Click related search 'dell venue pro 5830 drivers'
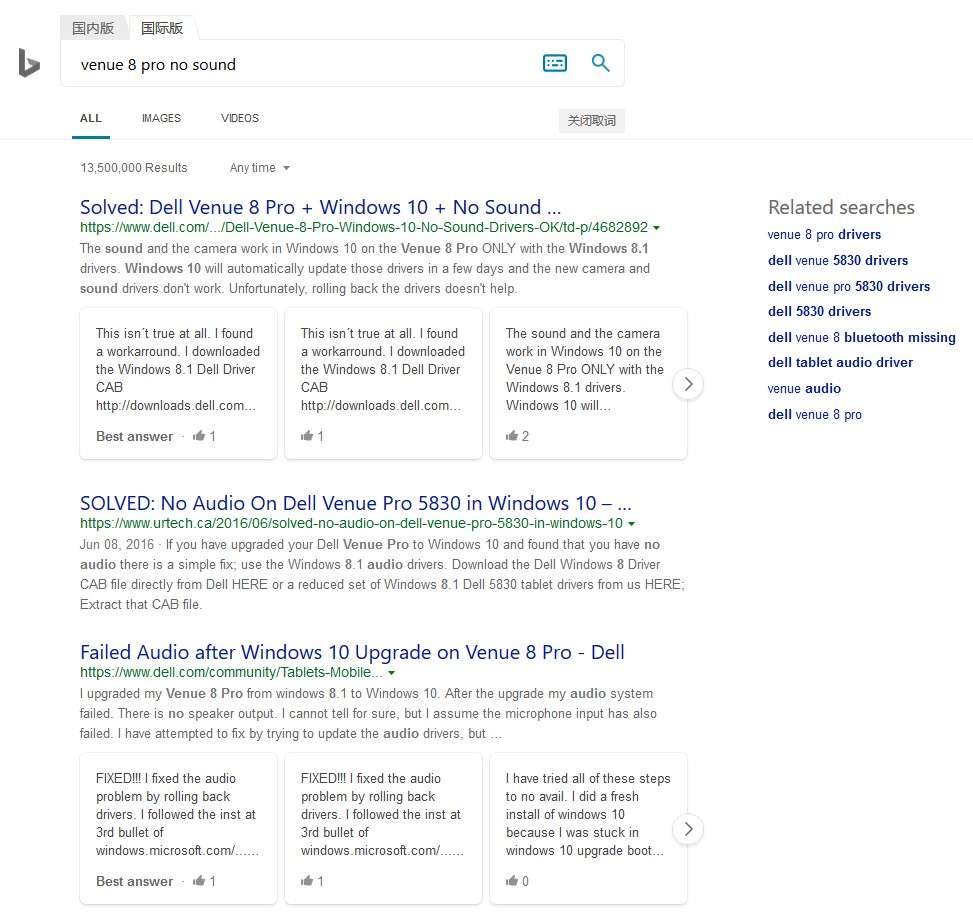The image size is (973, 917). [x=849, y=287]
